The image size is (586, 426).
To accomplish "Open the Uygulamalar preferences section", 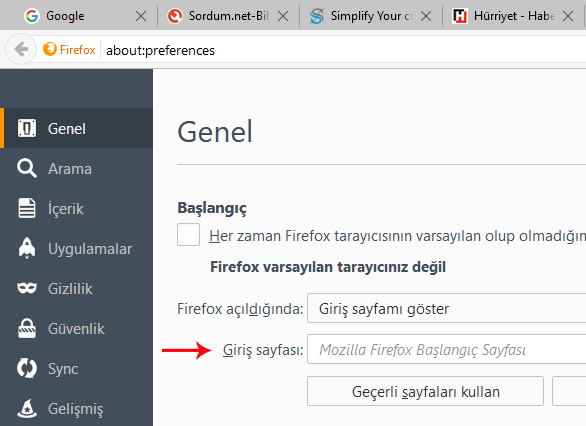I will tap(76, 248).
